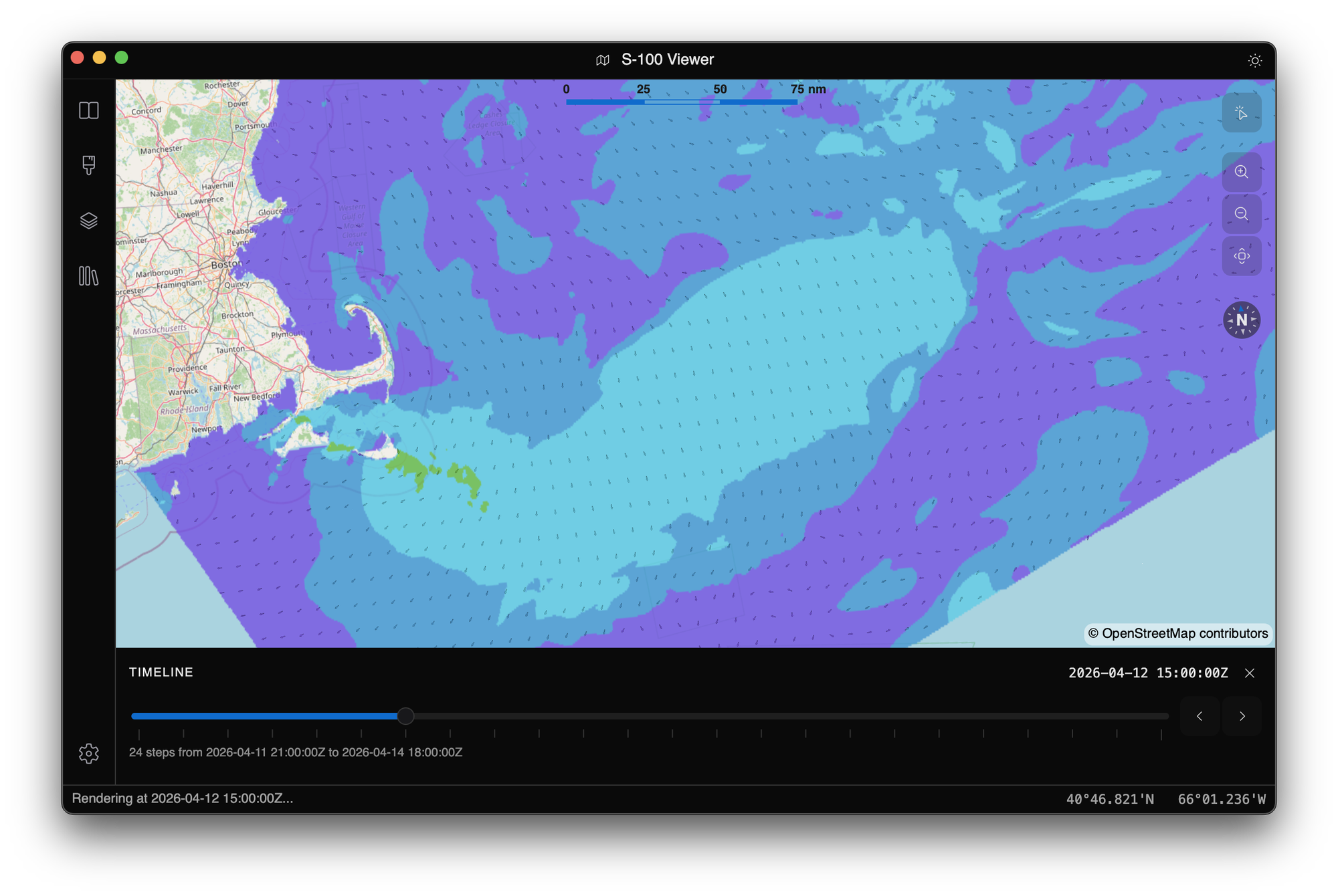Click the 2026-04-12 15:00:00Z timestamp label
The image size is (1338, 896).
click(x=1148, y=673)
